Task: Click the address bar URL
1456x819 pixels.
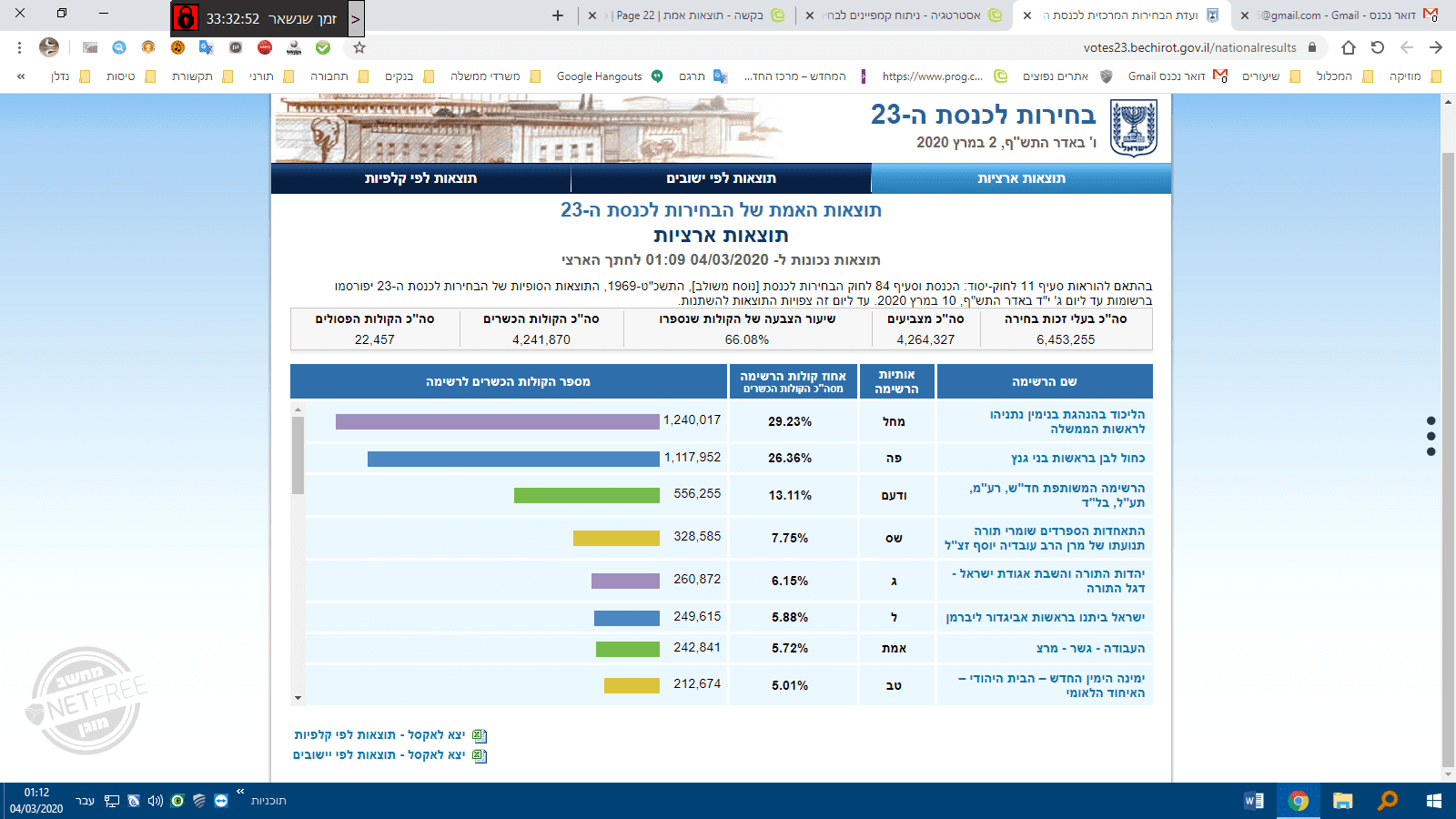Action: coord(1189,47)
